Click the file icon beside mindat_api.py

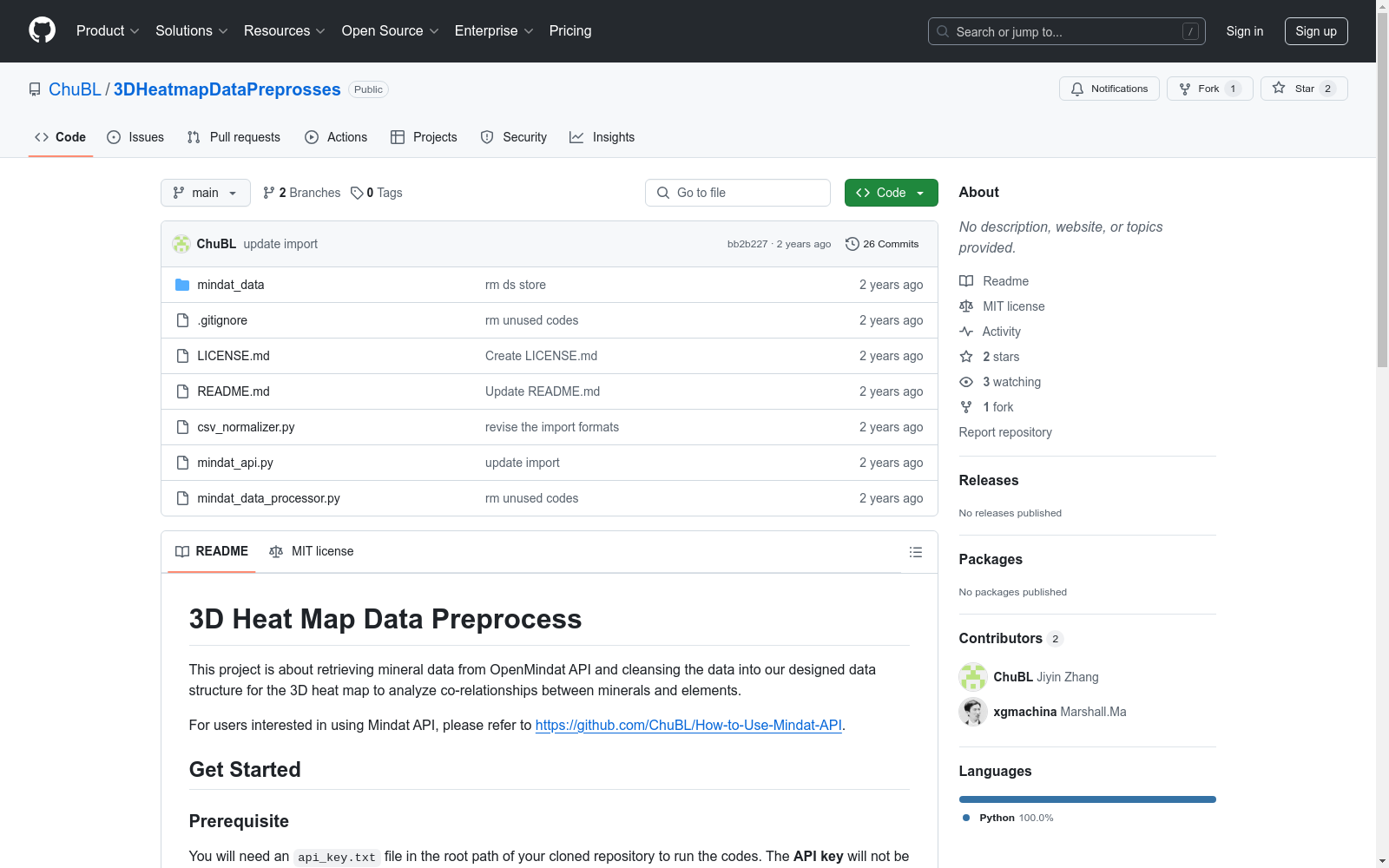click(x=182, y=463)
